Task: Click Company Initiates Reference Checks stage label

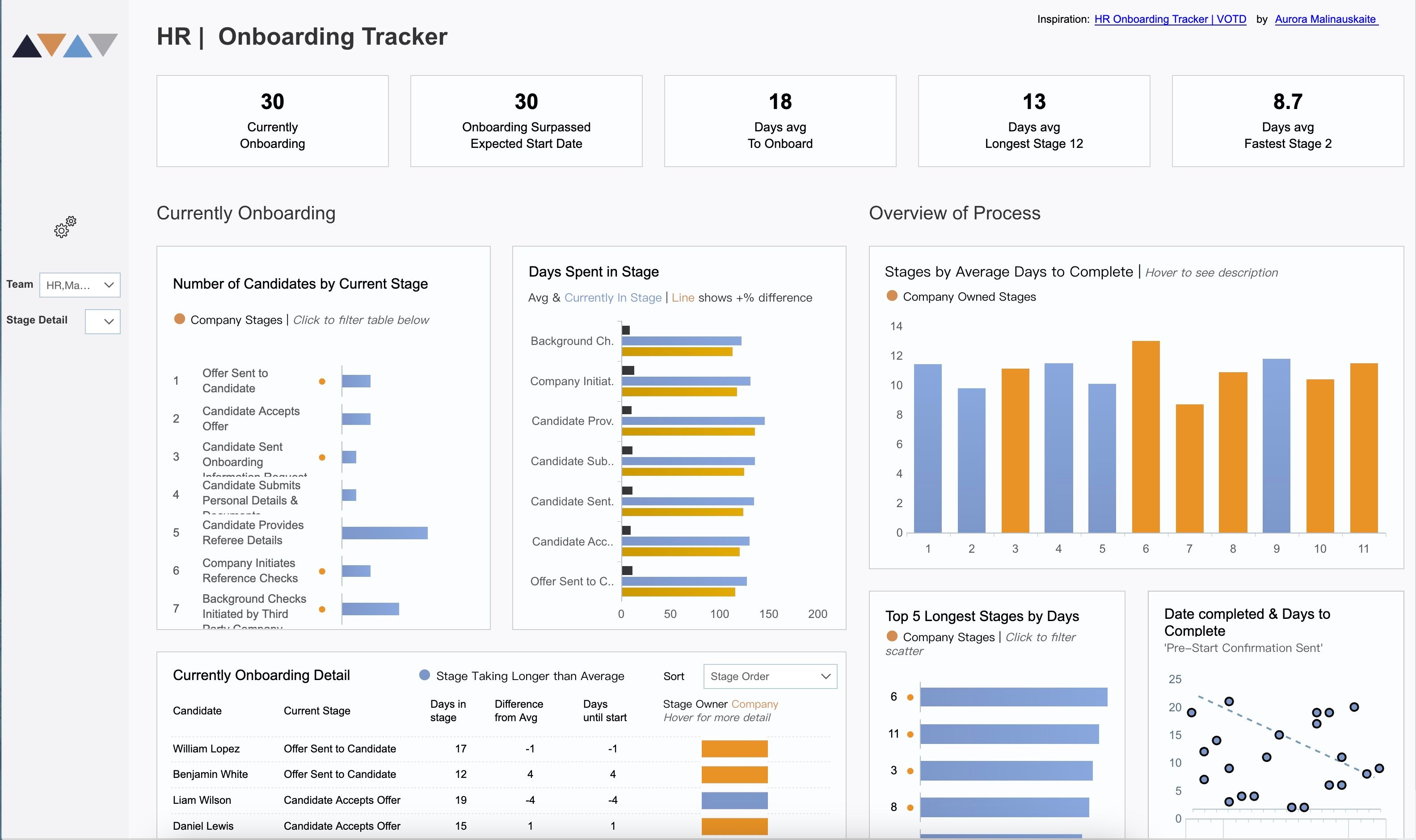Action: click(x=250, y=571)
